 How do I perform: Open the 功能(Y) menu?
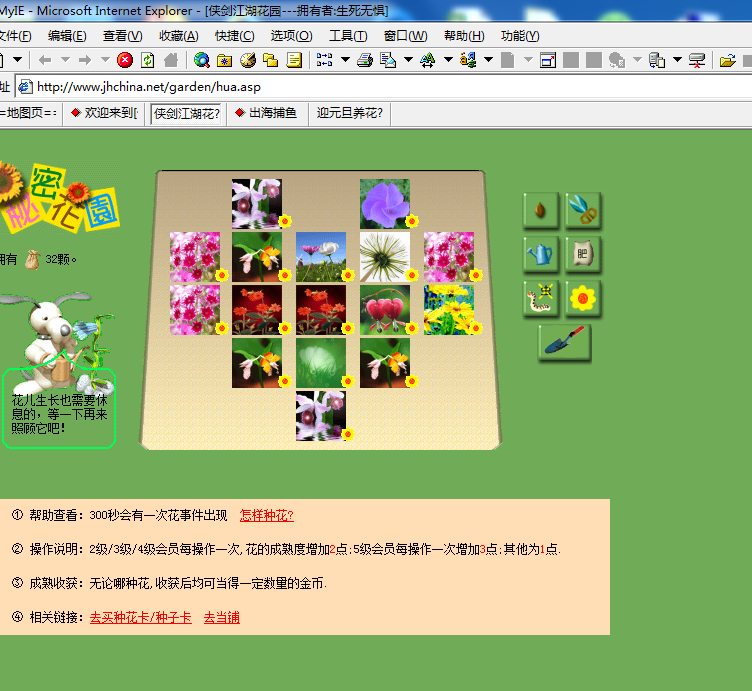tap(520, 36)
